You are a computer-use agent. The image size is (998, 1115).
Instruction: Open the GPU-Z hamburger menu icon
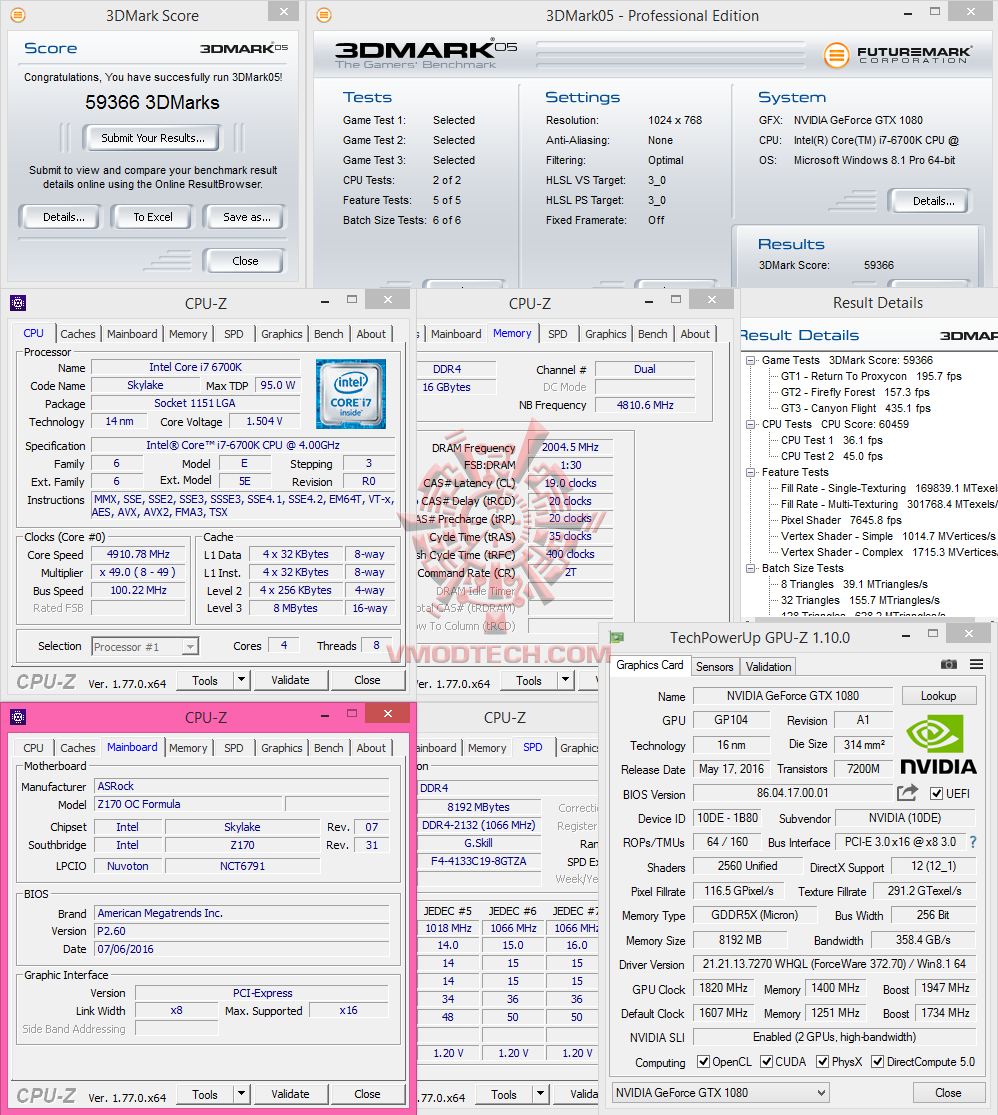pyautogui.click(x=977, y=664)
